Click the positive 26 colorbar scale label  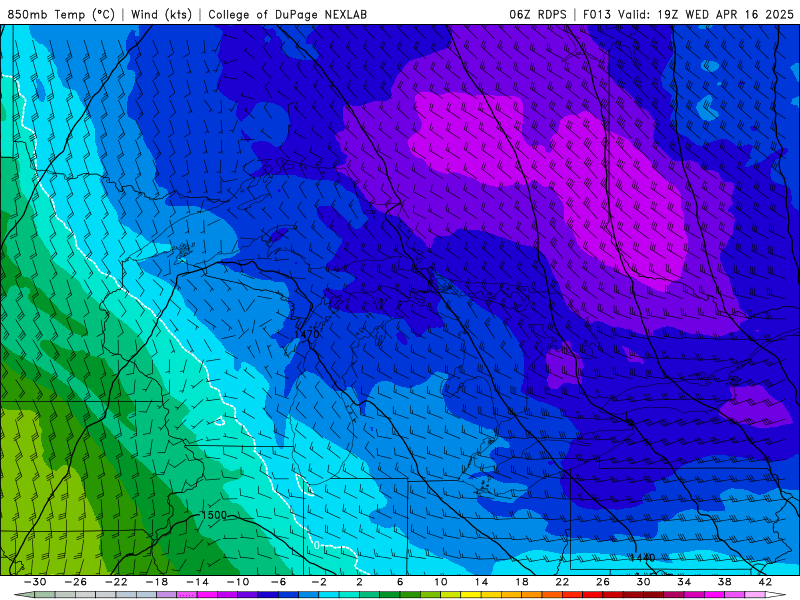(x=603, y=582)
